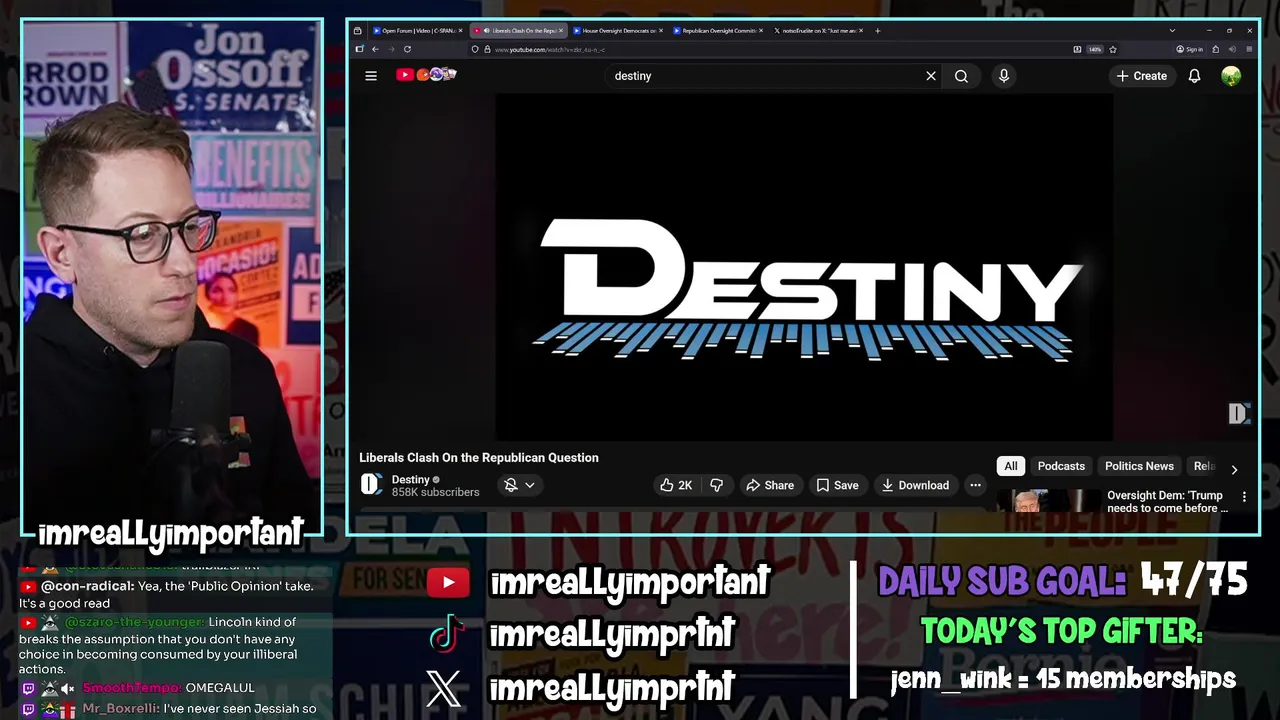Image resolution: width=1280 pixels, height=720 pixels.
Task: Close the 'notsoErudite on X' tab
Action: [860, 30]
